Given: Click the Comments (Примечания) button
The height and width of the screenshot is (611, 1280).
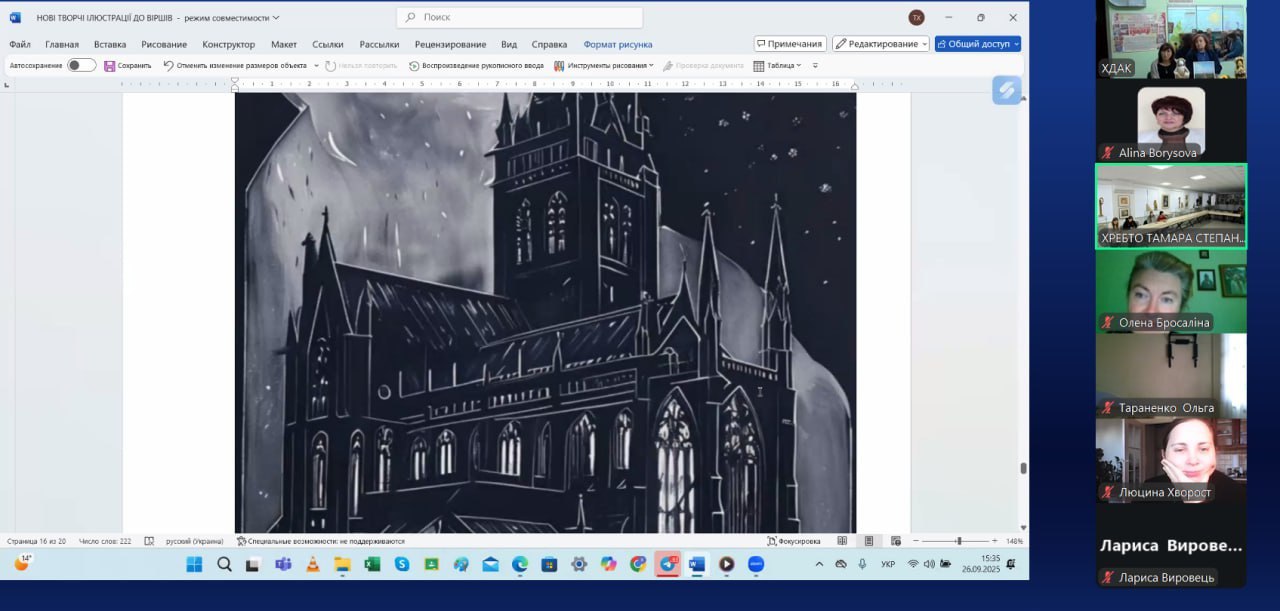Looking at the screenshot, I should tap(790, 44).
